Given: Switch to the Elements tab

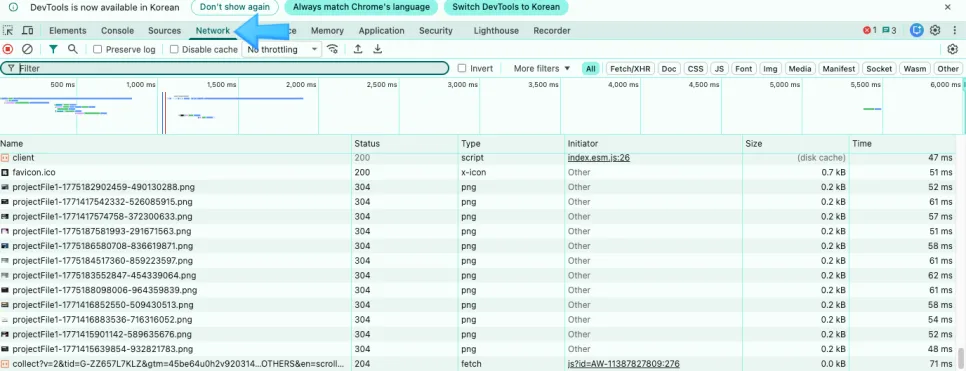Looking at the screenshot, I should coord(68,30).
